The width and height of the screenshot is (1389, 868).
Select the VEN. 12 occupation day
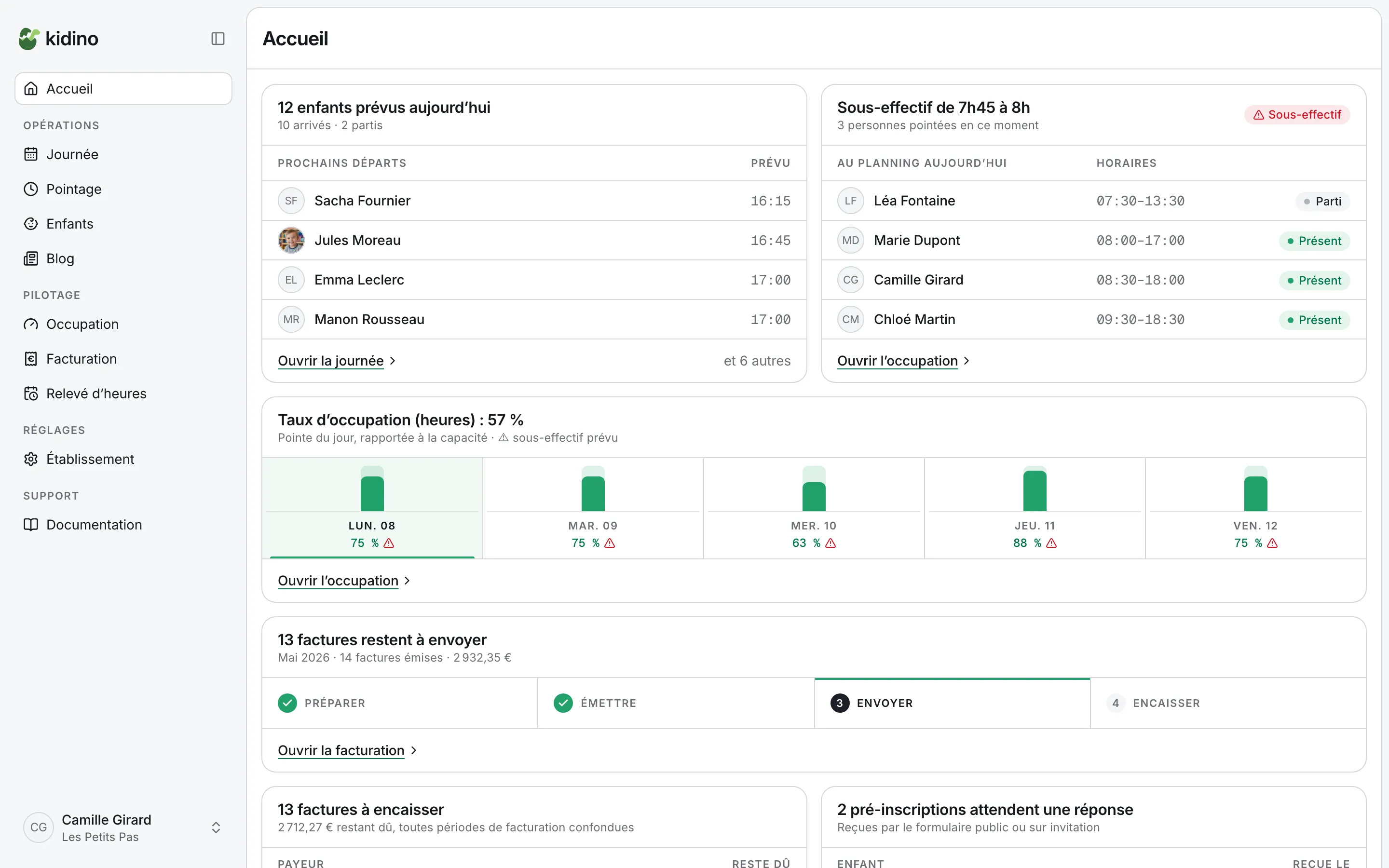1256,508
